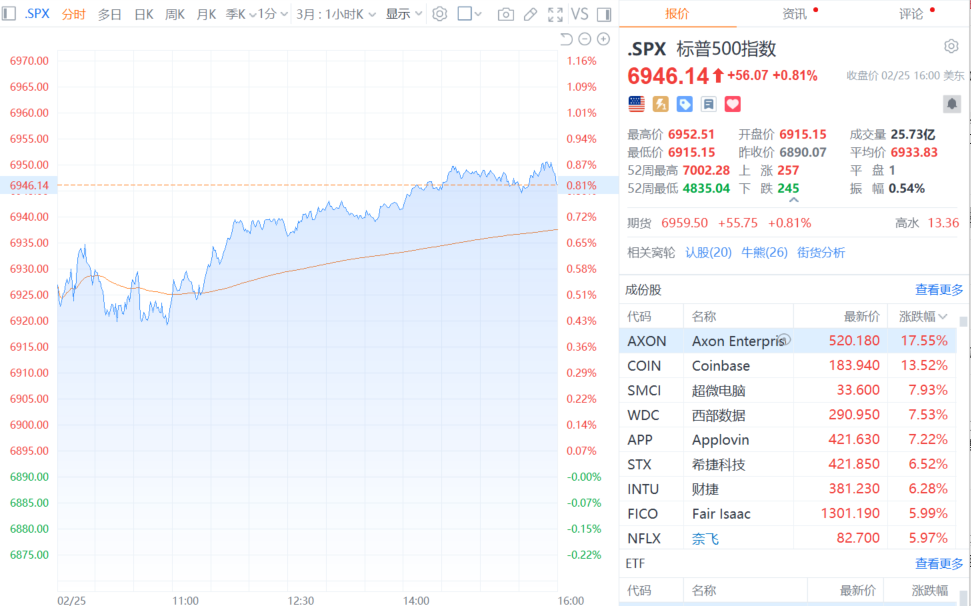Click the zoom-in plus icon on chart
Screen dimensions: 971x606
click(x=603, y=39)
